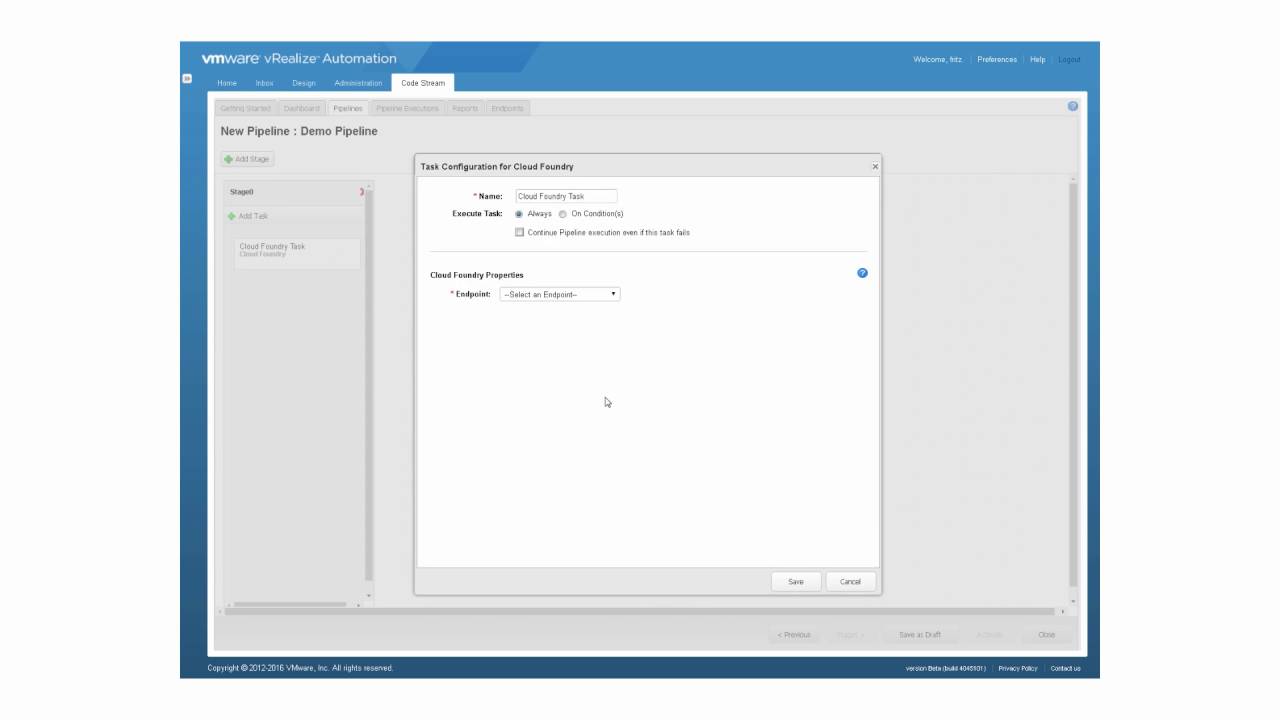Close the Task Configuration dialog with the X
Screen dimensions: 1280x720
point(875,167)
